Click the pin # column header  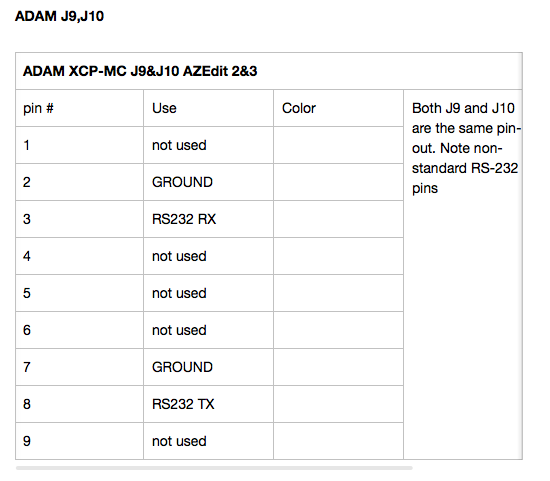80,108
